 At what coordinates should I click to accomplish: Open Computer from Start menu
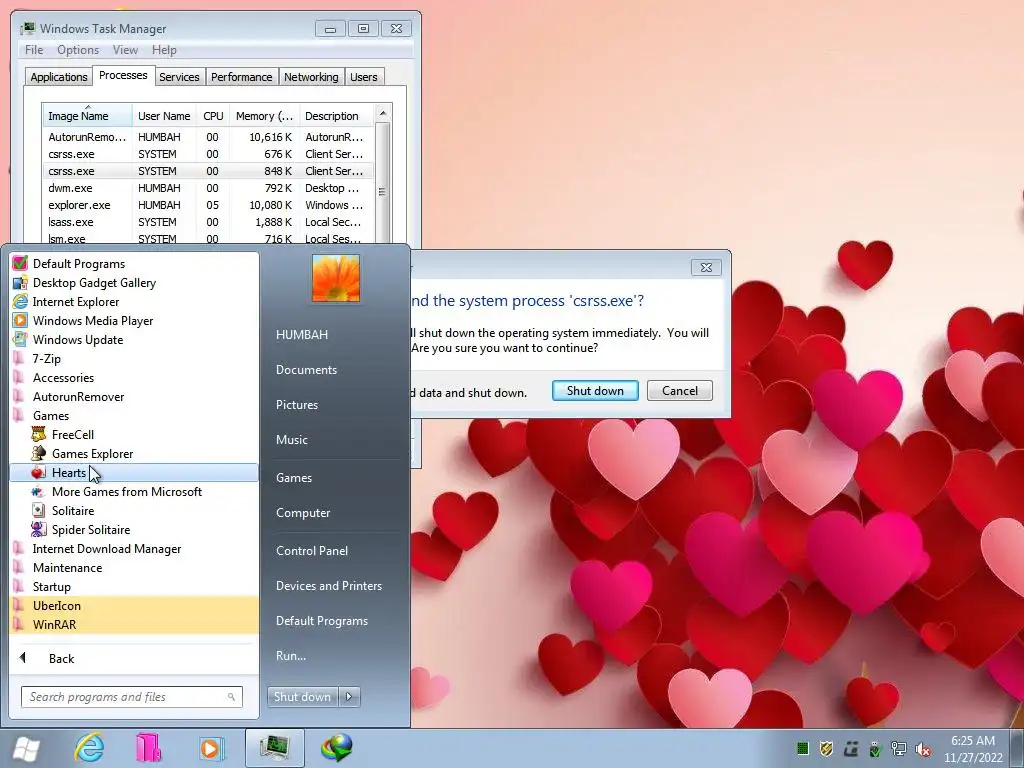click(302, 513)
